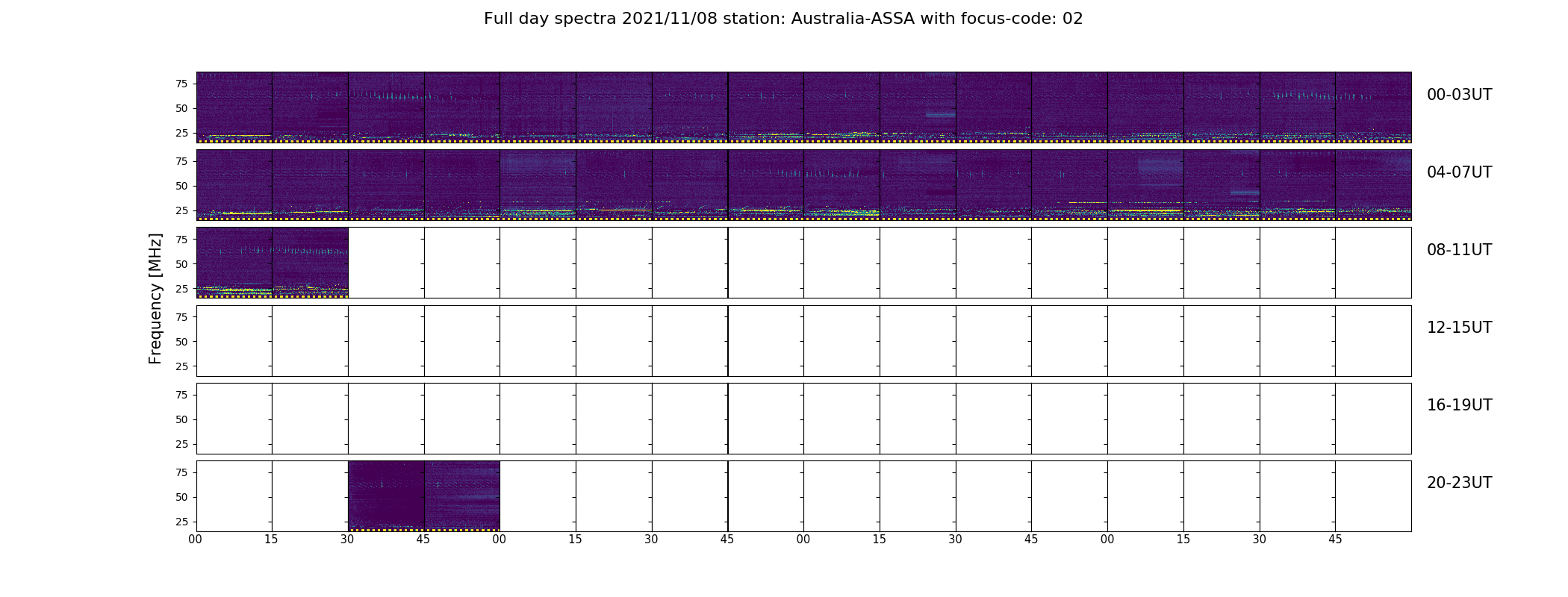This screenshot has width=1568, height=597.
Task: Click the "20-23UT" row label
Action: click(x=1459, y=483)
